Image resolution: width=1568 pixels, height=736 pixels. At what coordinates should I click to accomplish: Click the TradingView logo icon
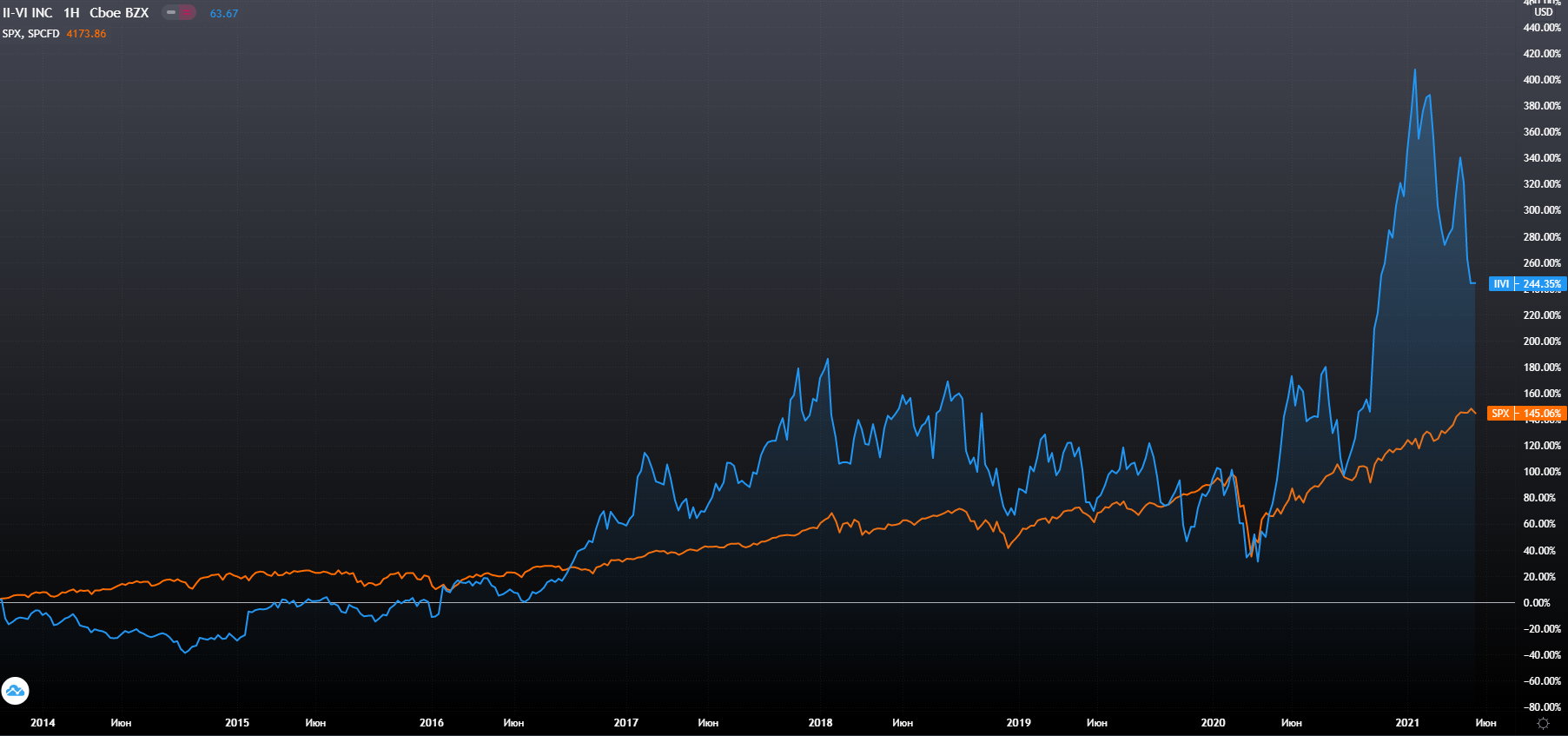pyautogui.click(x=15, y=691)
